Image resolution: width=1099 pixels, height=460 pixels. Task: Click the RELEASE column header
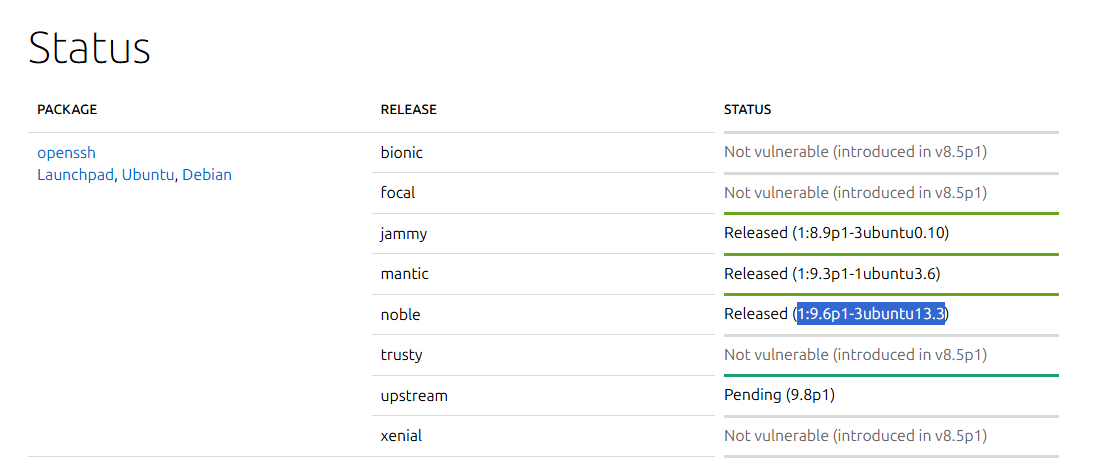(x=409, y=109)
